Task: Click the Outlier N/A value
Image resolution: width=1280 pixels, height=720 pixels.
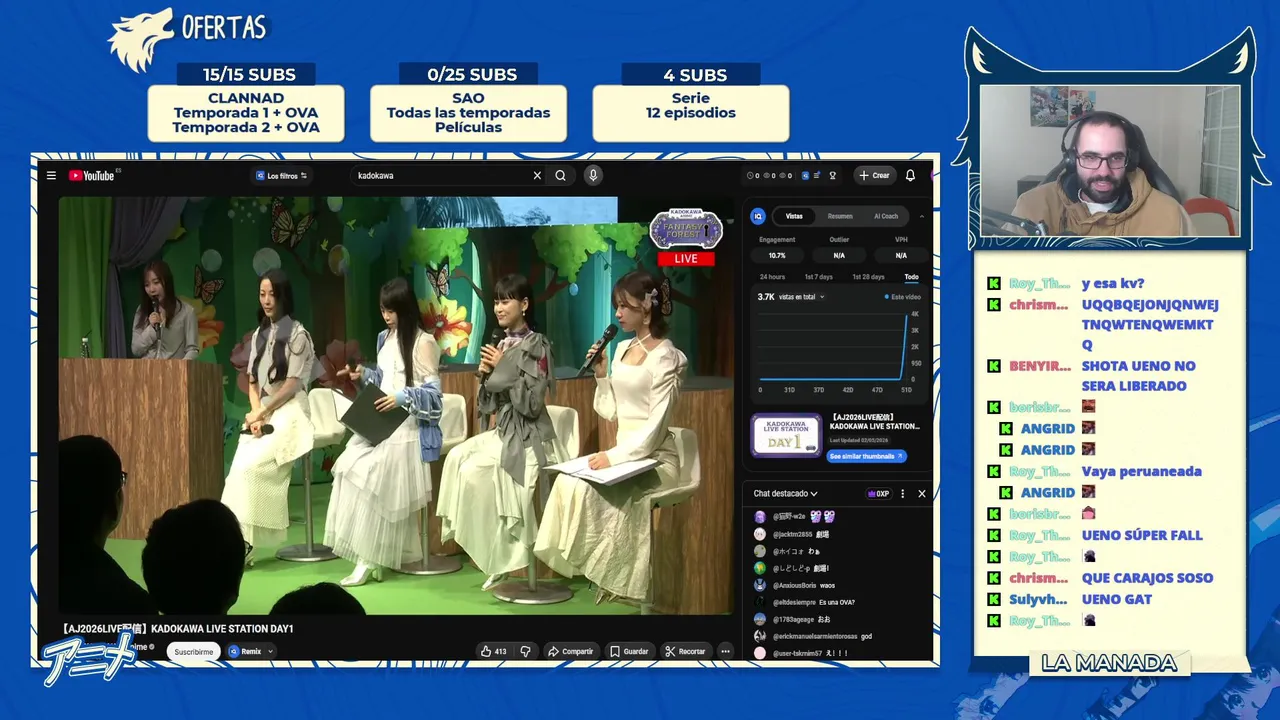Action: click(839, 255)
